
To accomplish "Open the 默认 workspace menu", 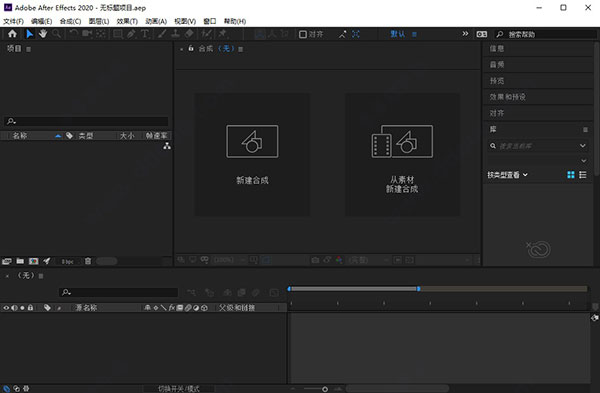I will [x=414, y=34].
